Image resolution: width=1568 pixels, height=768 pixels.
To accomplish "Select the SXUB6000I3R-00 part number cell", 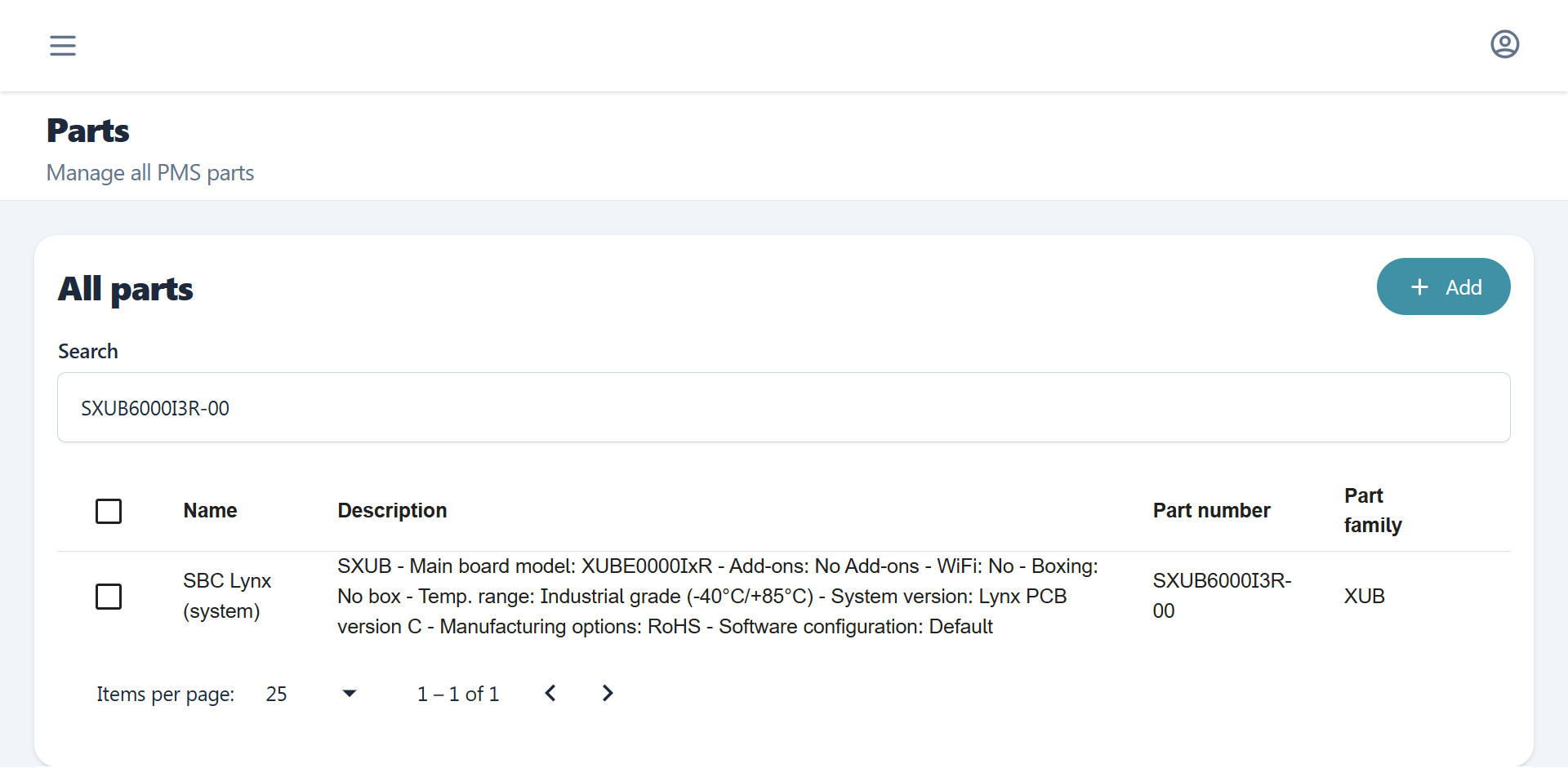I will [x=1221, y=596].
